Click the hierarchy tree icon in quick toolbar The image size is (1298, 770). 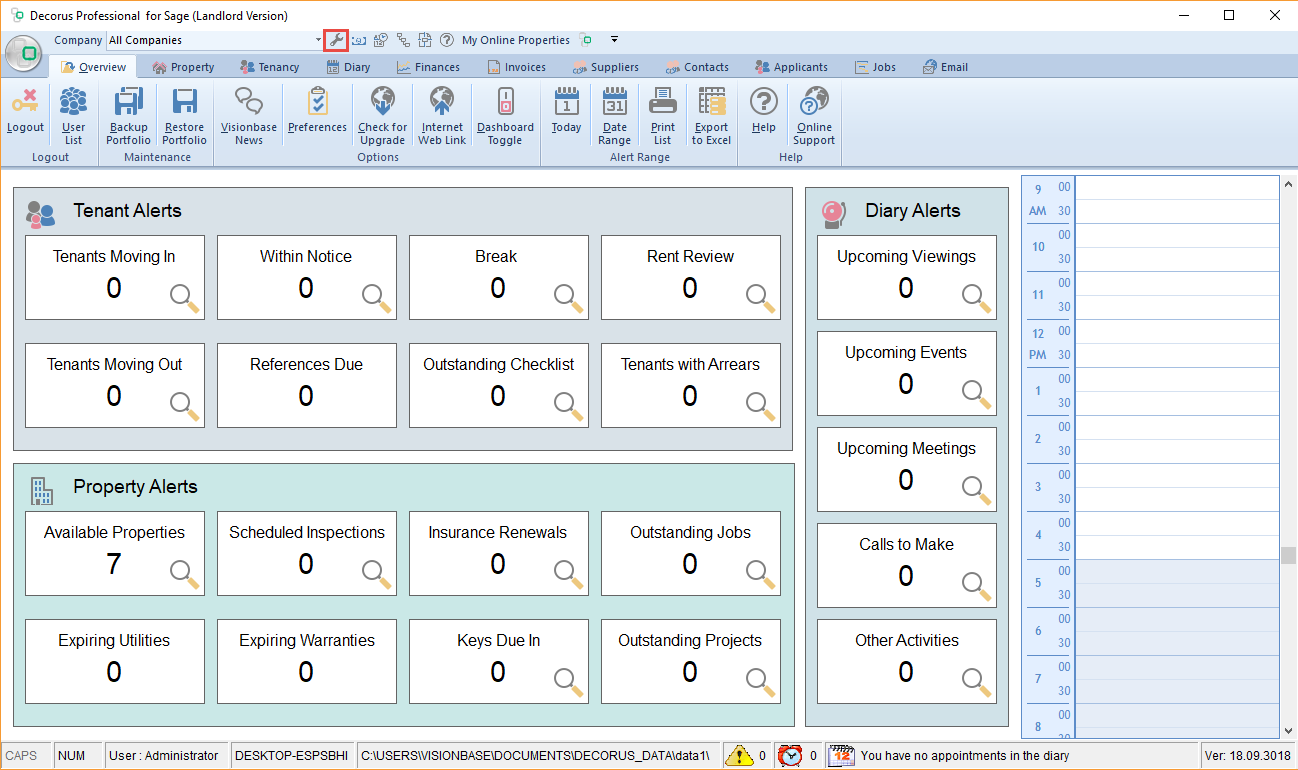[x=403, y=40]
